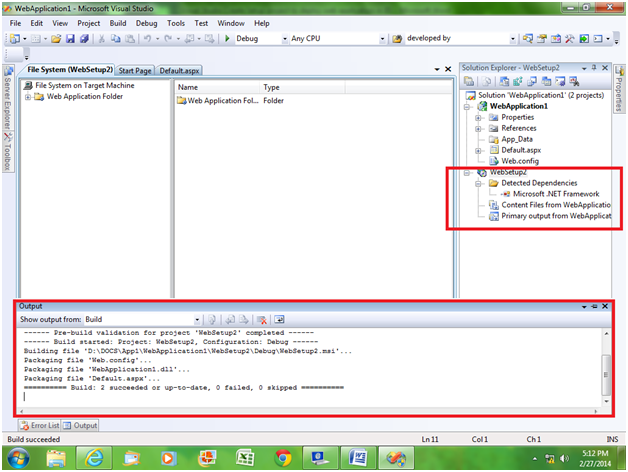Click the Redo arrow icon
Image resolution: width=628 pixels, height=472 pixels.
click(168, 38)
